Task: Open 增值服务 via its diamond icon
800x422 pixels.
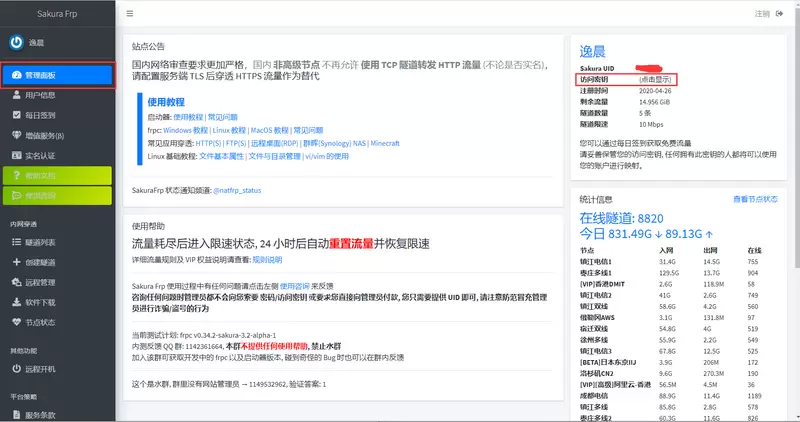Action: click(x=16, y=135)
